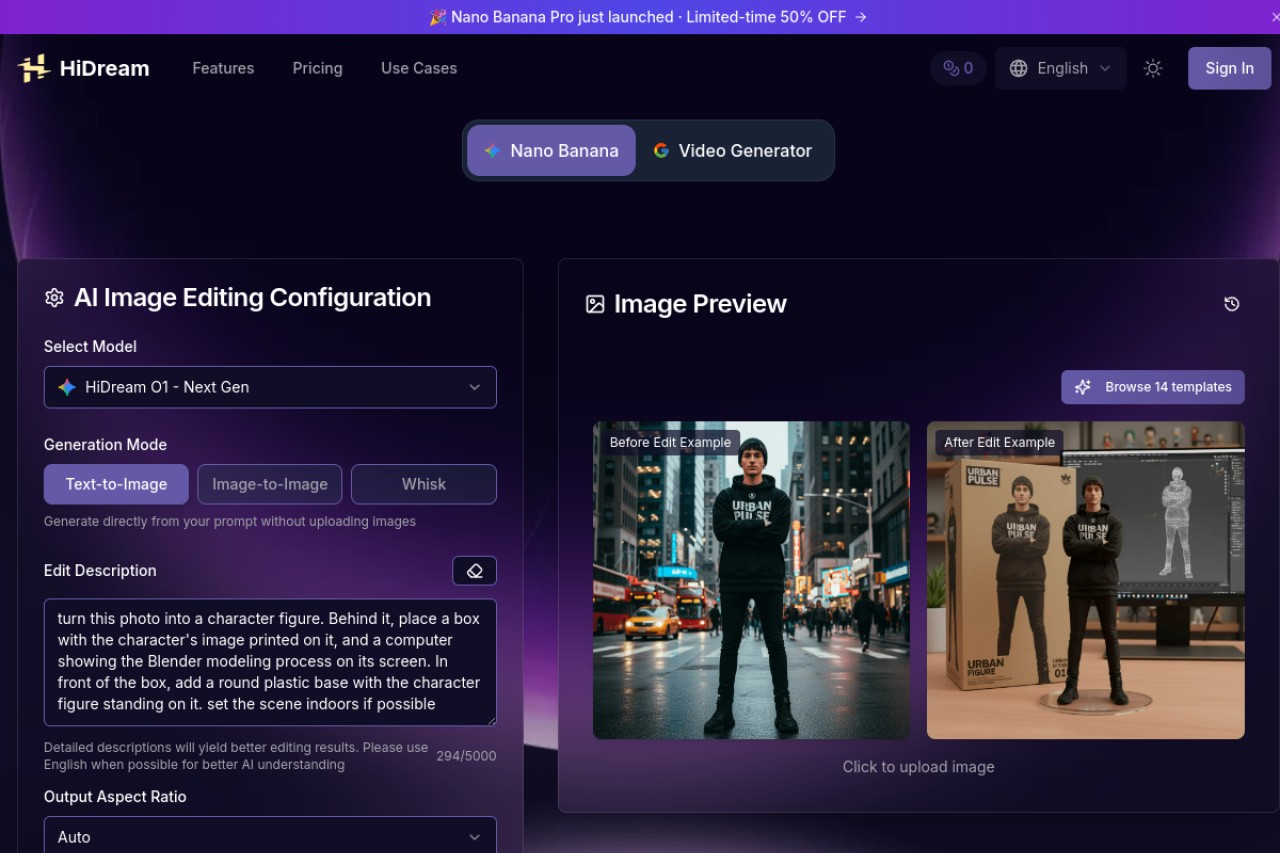
Task: Click the 294/5000 character count text
Action: (x=466, y=756)
